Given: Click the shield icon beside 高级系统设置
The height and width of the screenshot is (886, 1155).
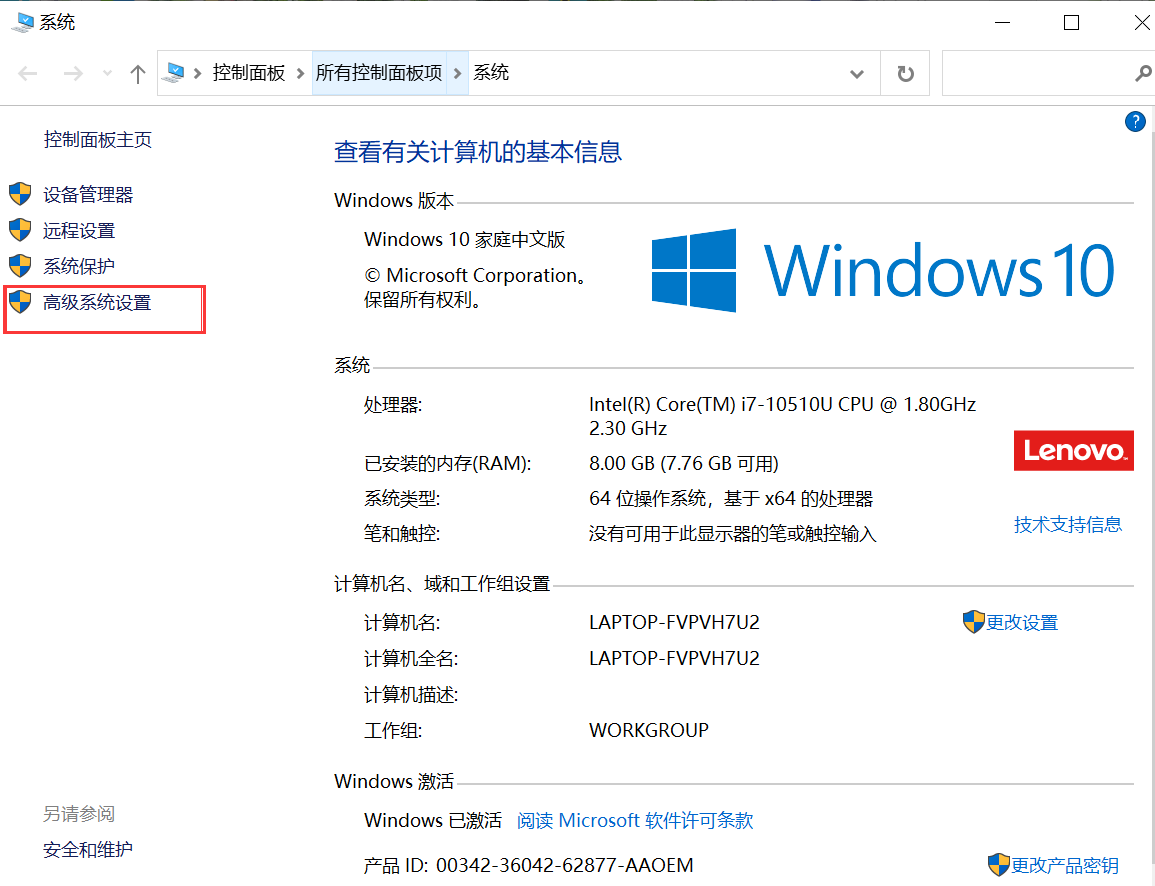Looking at the screenshot, I should pyautogui.click(x=20, y=301).
